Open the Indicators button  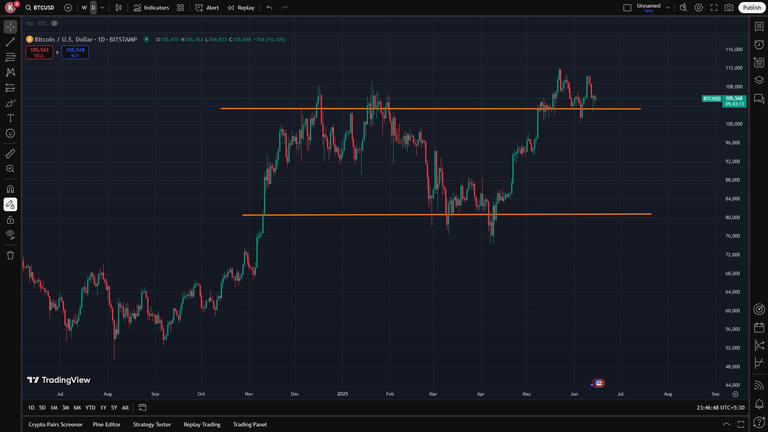(x=151, y=8)
